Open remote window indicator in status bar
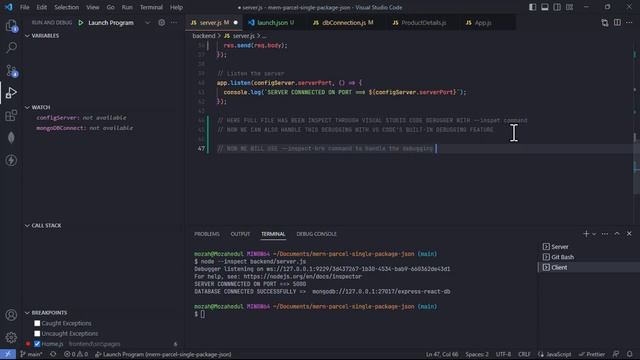The width and height of the screenshot is (640, 360). pos(8,354)
